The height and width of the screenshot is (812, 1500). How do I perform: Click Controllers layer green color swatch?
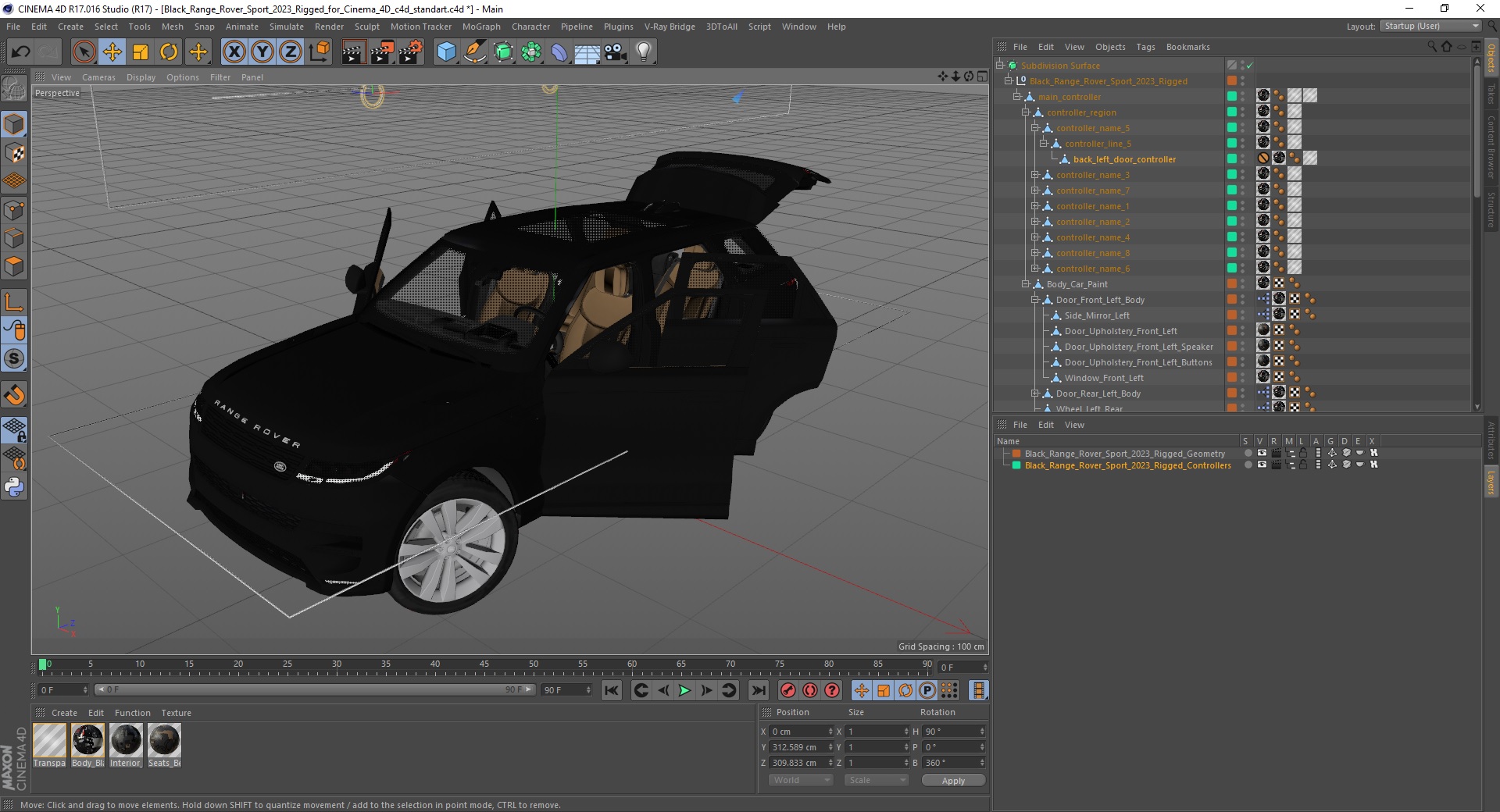pos(1016,465)
